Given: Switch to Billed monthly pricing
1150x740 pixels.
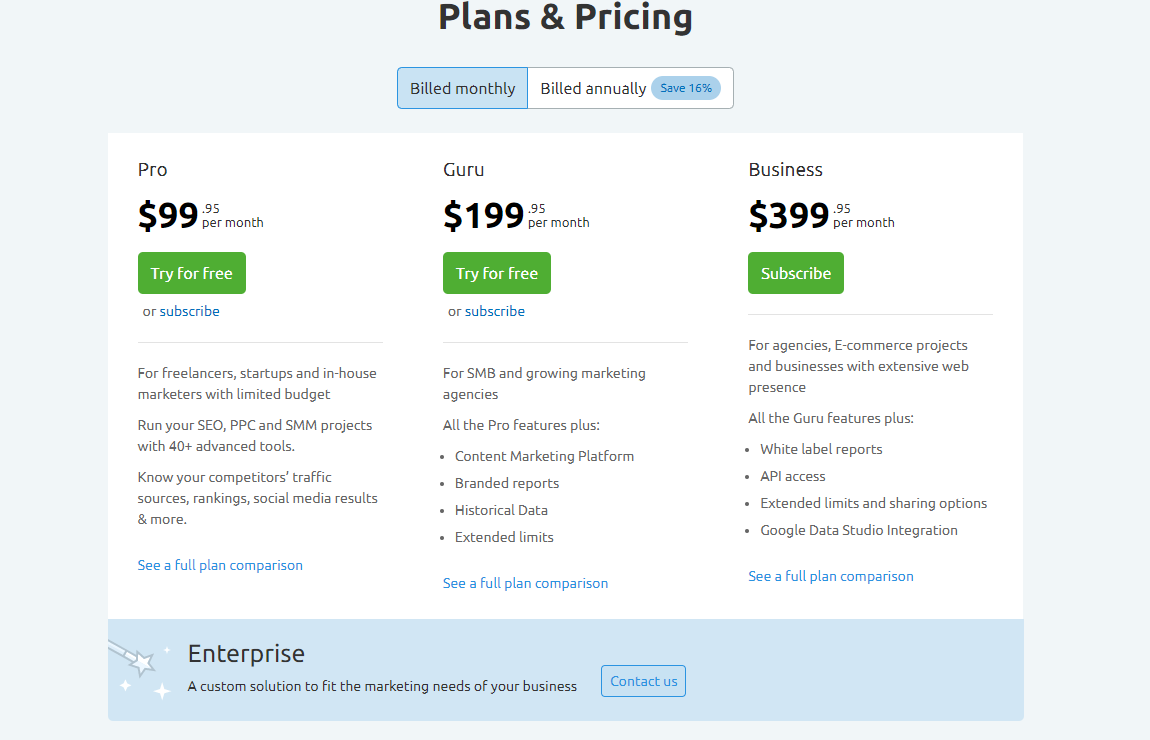Looking at the screenshot, I should pyautogui.click(x=462, y=88).
